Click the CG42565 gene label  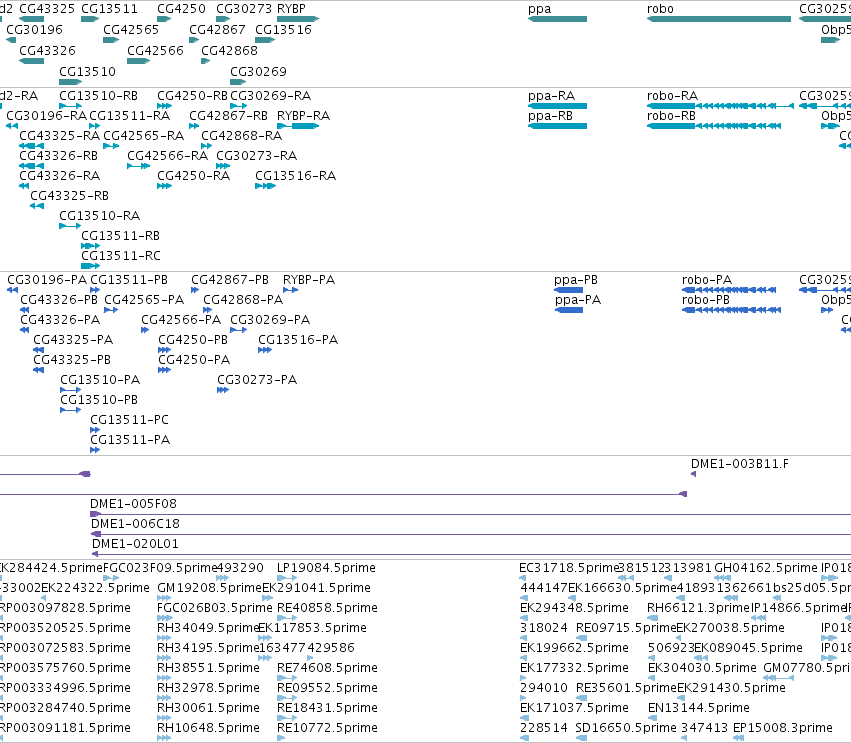[131, 30]
